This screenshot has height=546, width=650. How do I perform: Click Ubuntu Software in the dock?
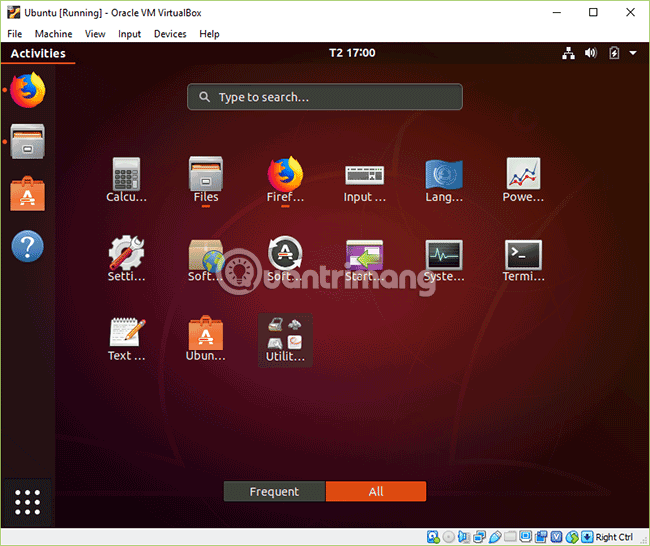click(28, 194)
